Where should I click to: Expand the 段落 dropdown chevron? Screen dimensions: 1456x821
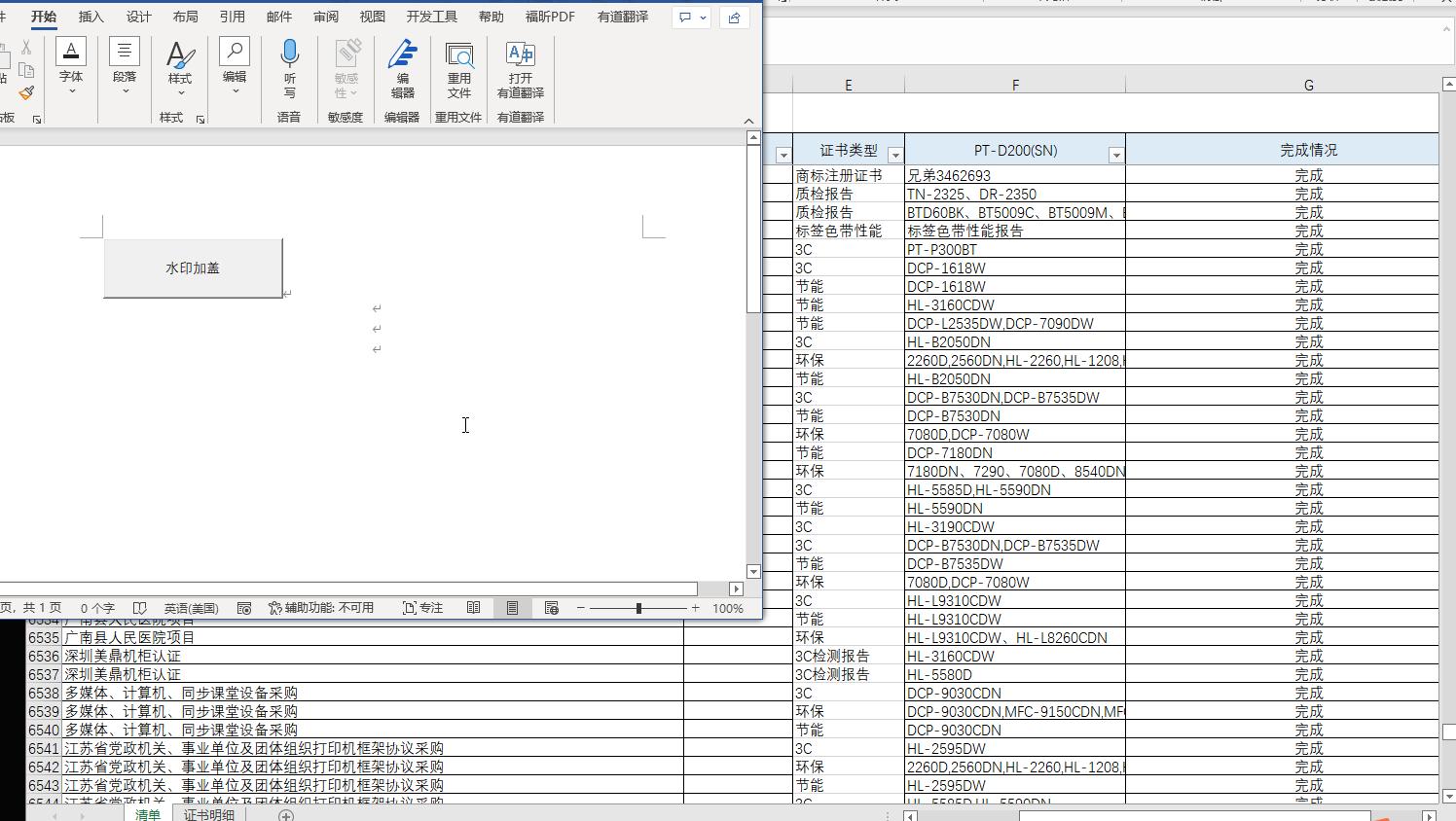(x=125, y=91)
